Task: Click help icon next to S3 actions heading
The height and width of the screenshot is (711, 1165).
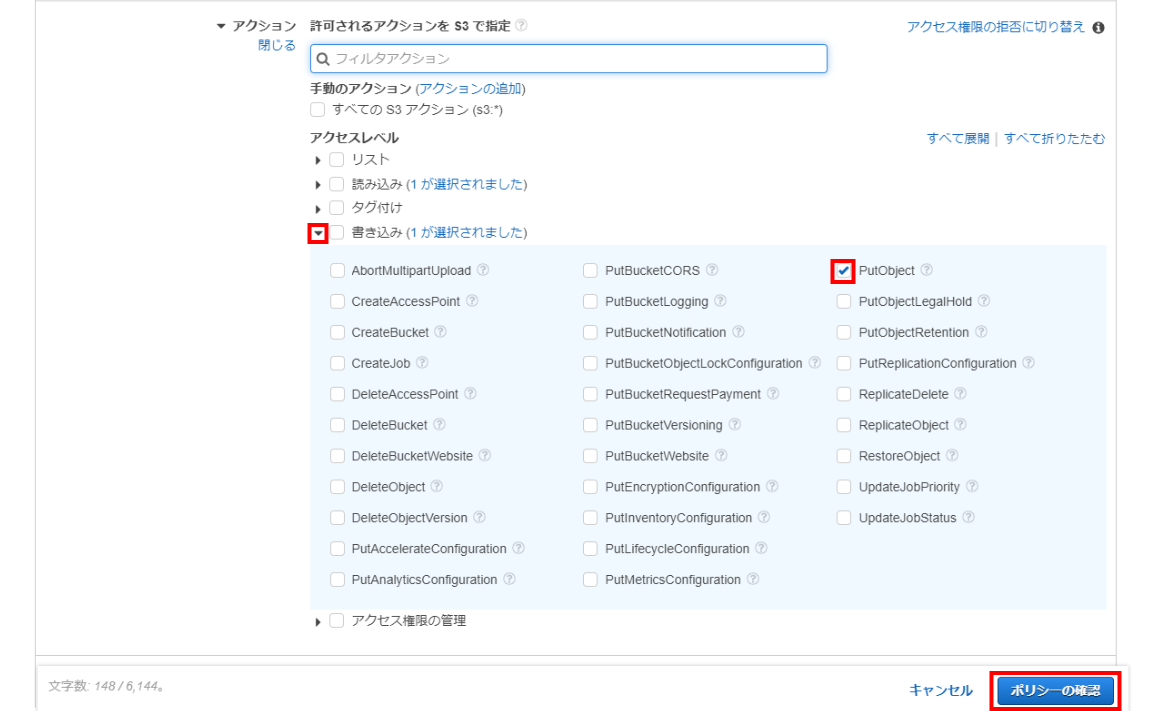Action: (x=522, y=25)
